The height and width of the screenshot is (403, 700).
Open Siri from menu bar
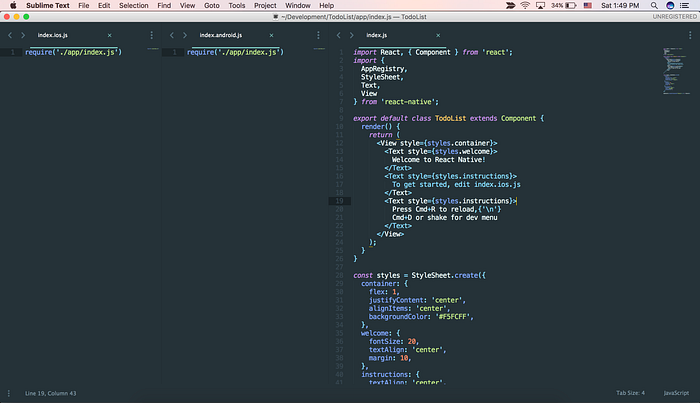(x=670, y=5)
